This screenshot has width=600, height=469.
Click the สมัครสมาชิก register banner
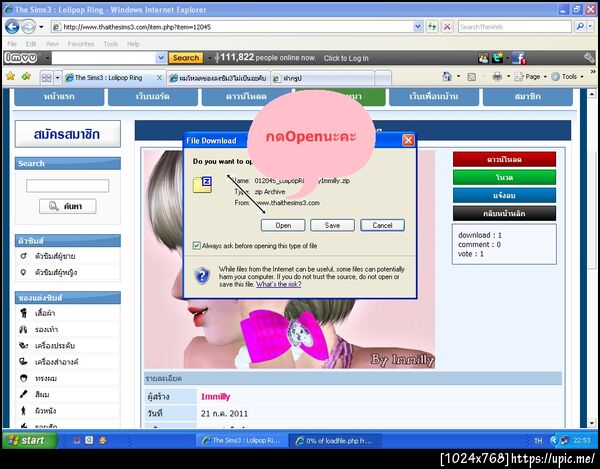click(67, 134)
